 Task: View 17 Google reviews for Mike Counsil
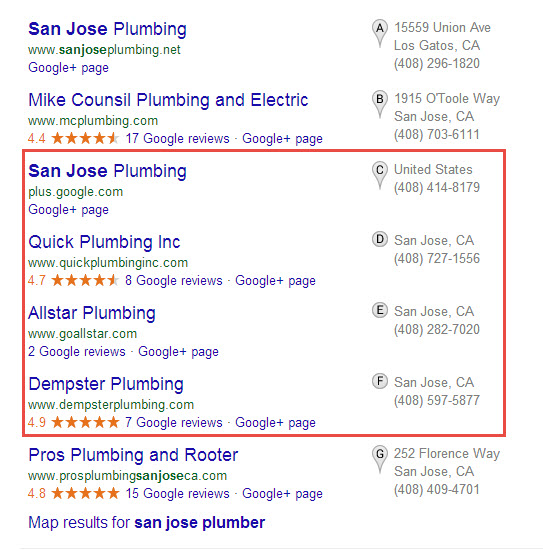tap(177, 139)
